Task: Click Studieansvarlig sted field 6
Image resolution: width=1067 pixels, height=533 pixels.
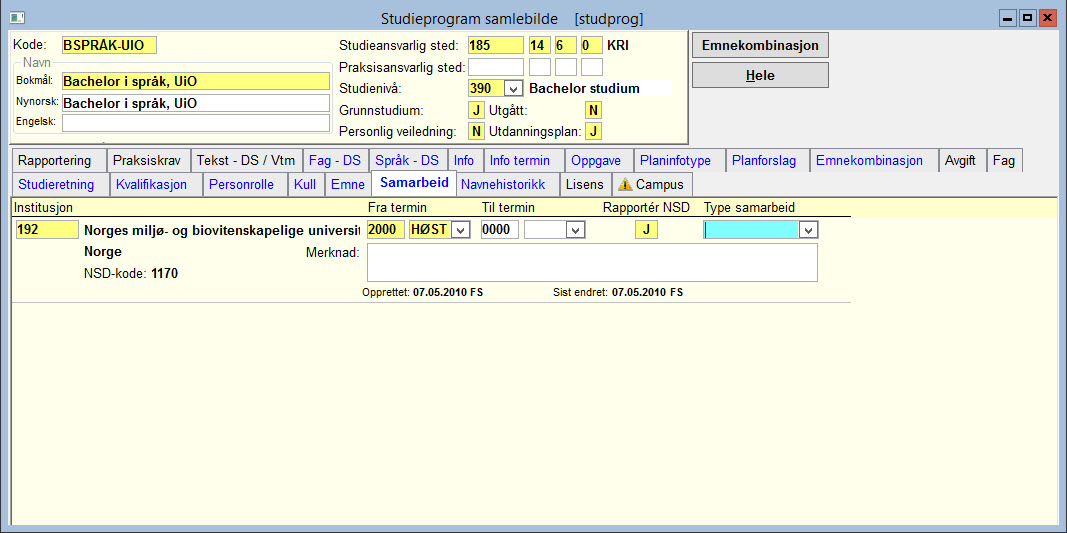Action: point(565,46)
